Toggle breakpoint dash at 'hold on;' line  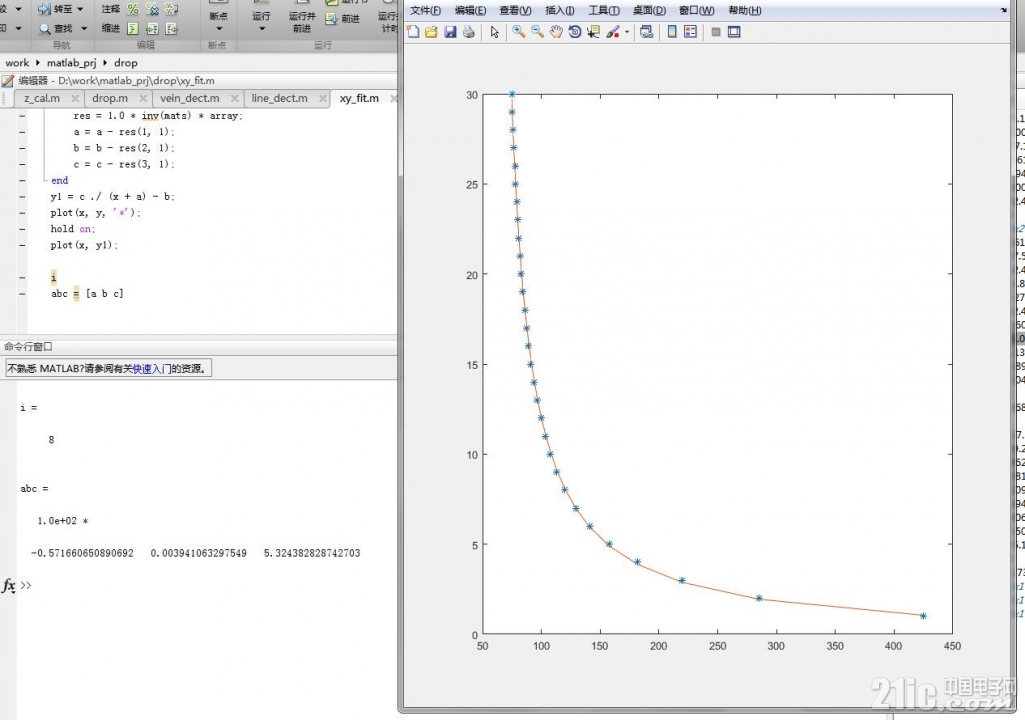22,229
